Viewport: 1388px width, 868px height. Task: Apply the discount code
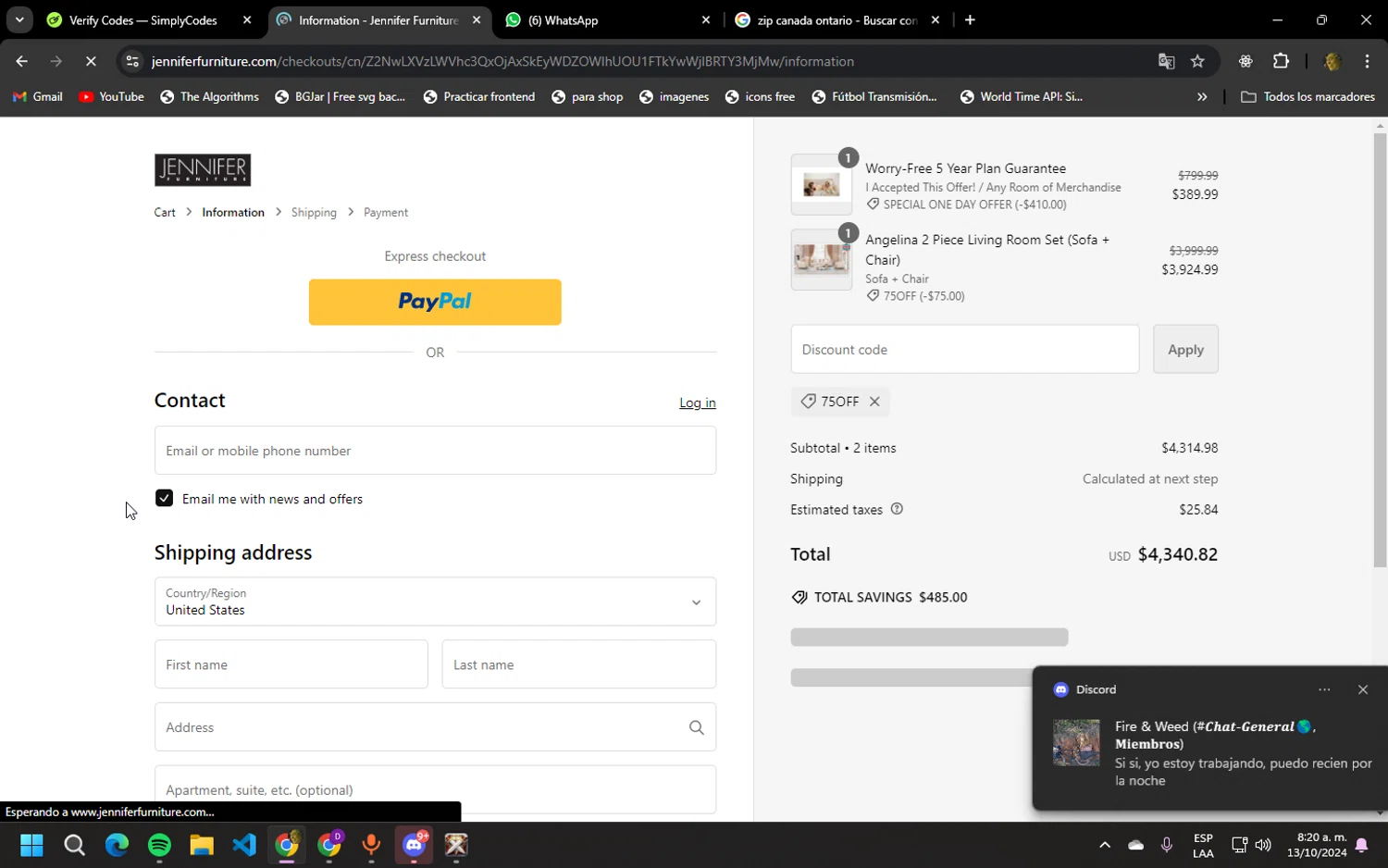tap(1185, 349)
